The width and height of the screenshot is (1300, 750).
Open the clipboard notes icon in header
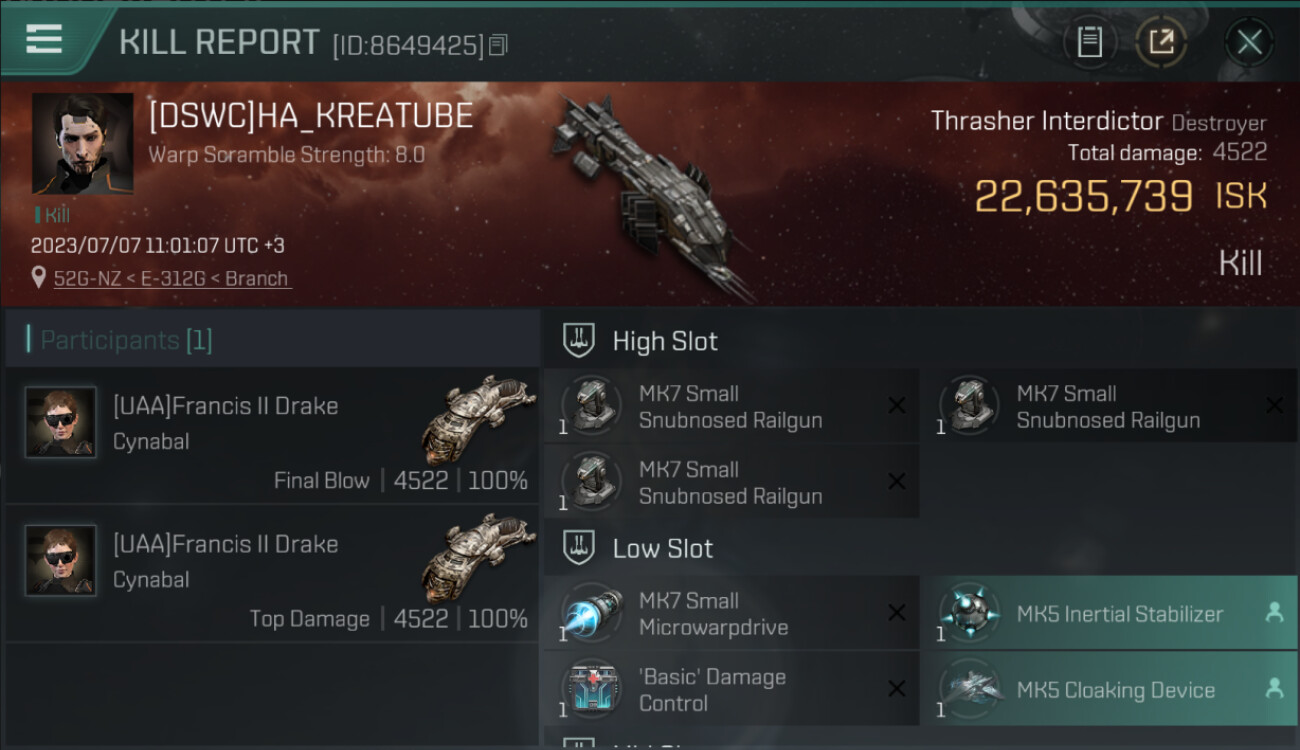coord(1089,42)
